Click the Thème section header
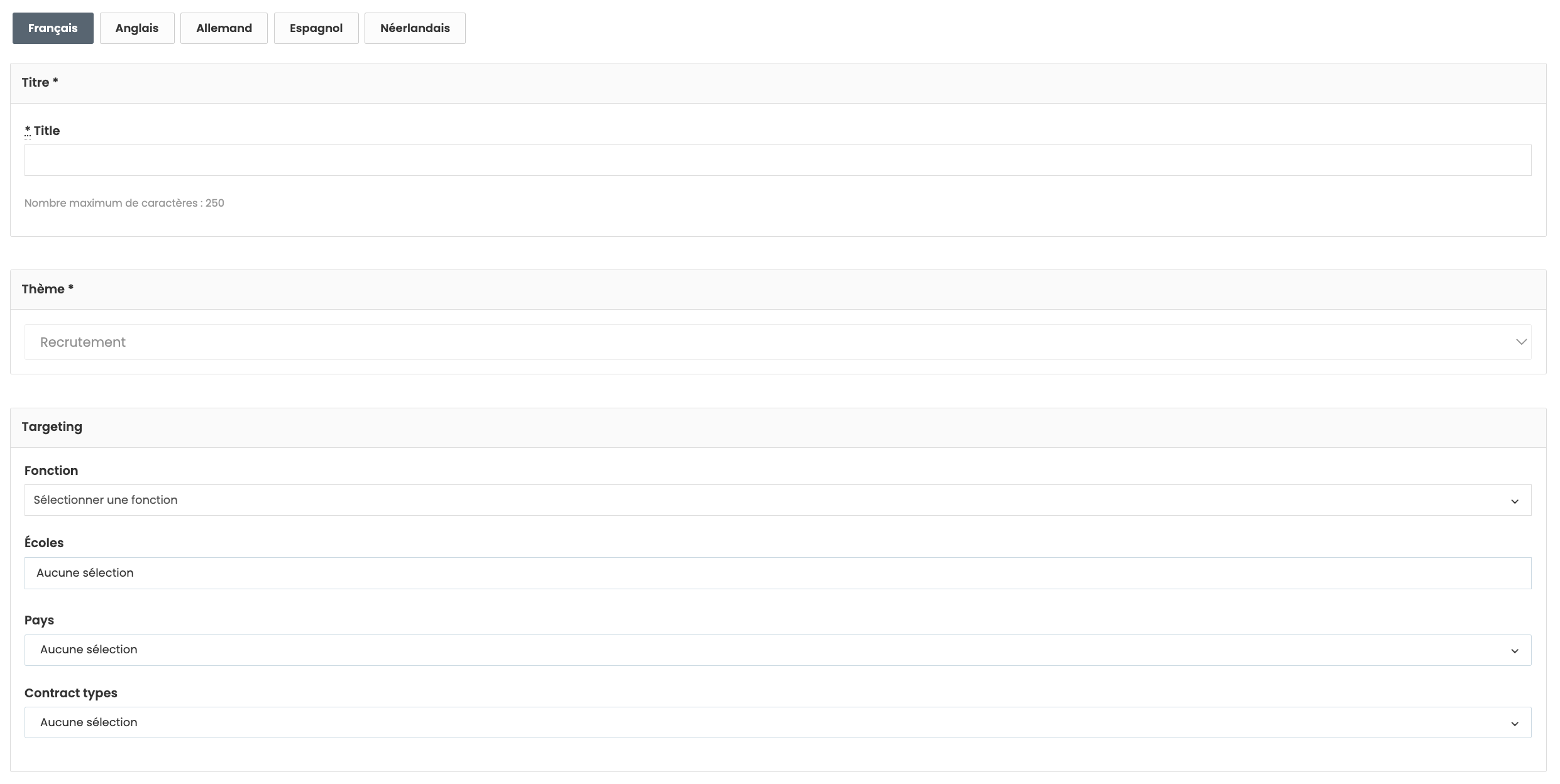The height and width of the screenshot is (784, 1560). (48, 289)
